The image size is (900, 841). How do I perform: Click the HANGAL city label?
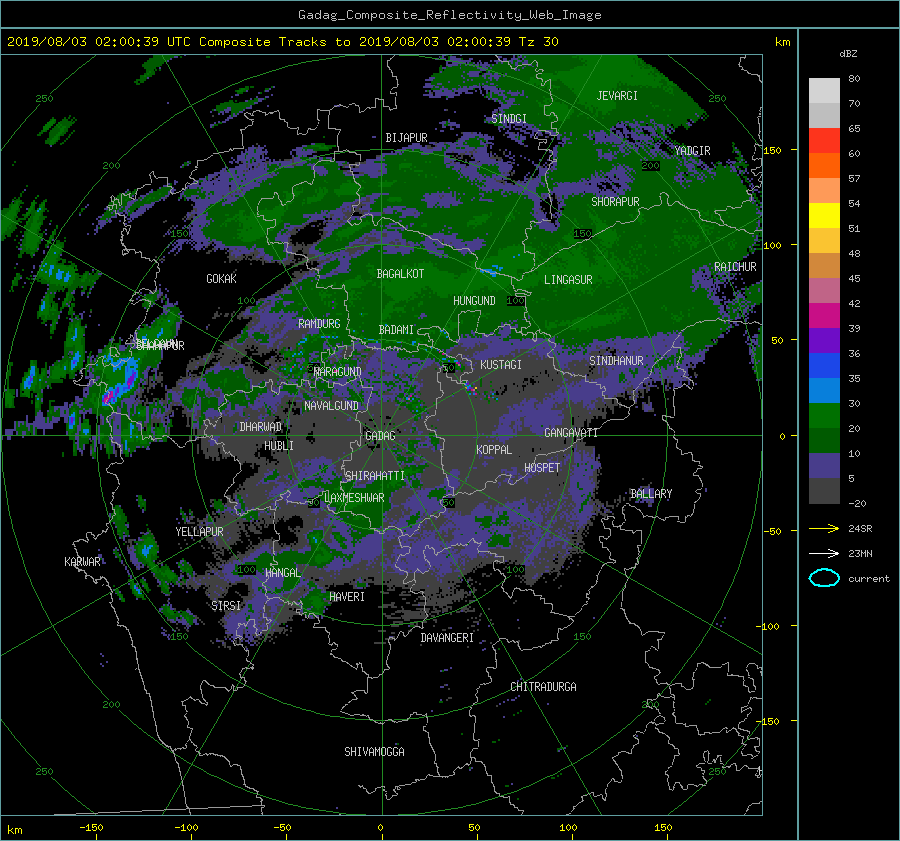[282, 573]
